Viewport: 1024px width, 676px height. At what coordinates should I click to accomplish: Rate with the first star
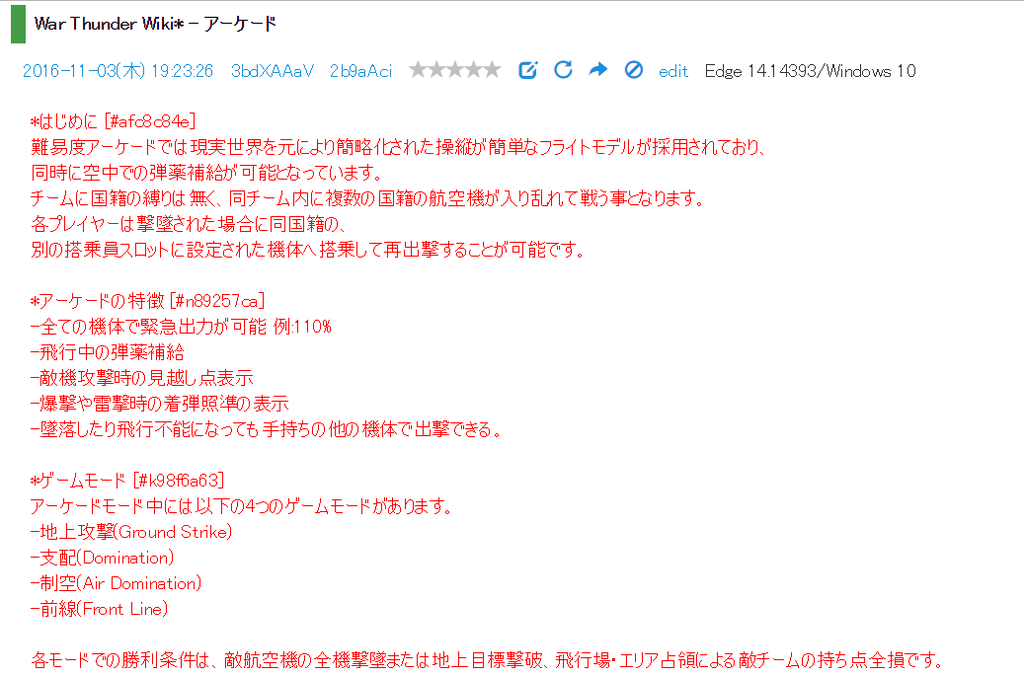click(418, 70)
